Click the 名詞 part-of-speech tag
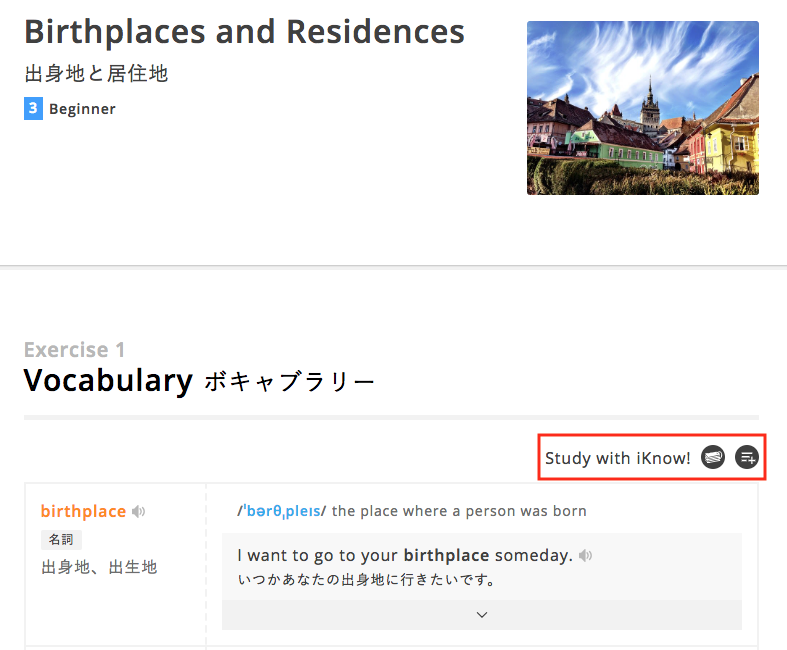 [61, 540]
